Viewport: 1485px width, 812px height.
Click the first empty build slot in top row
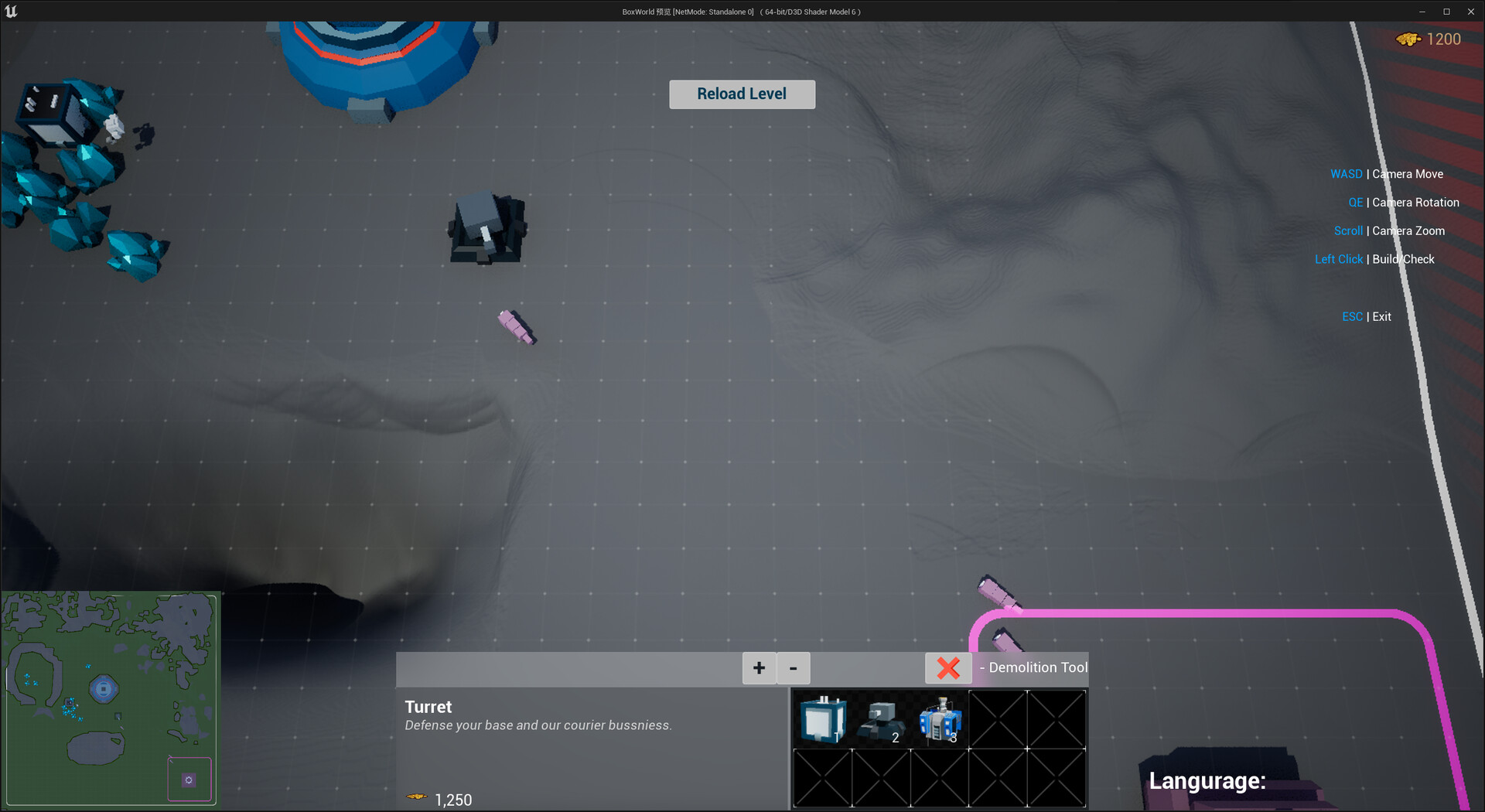(998, 719)
